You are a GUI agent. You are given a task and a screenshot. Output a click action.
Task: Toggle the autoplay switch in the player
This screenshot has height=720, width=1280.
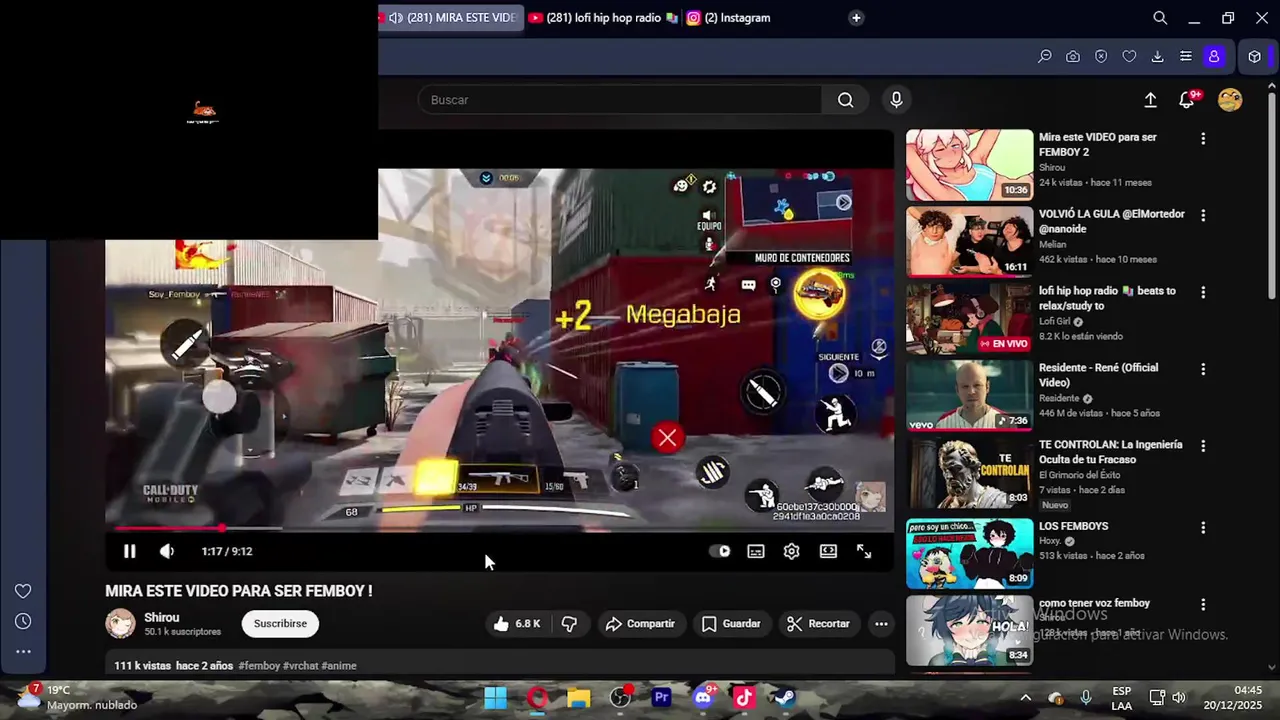pos(720,551)
